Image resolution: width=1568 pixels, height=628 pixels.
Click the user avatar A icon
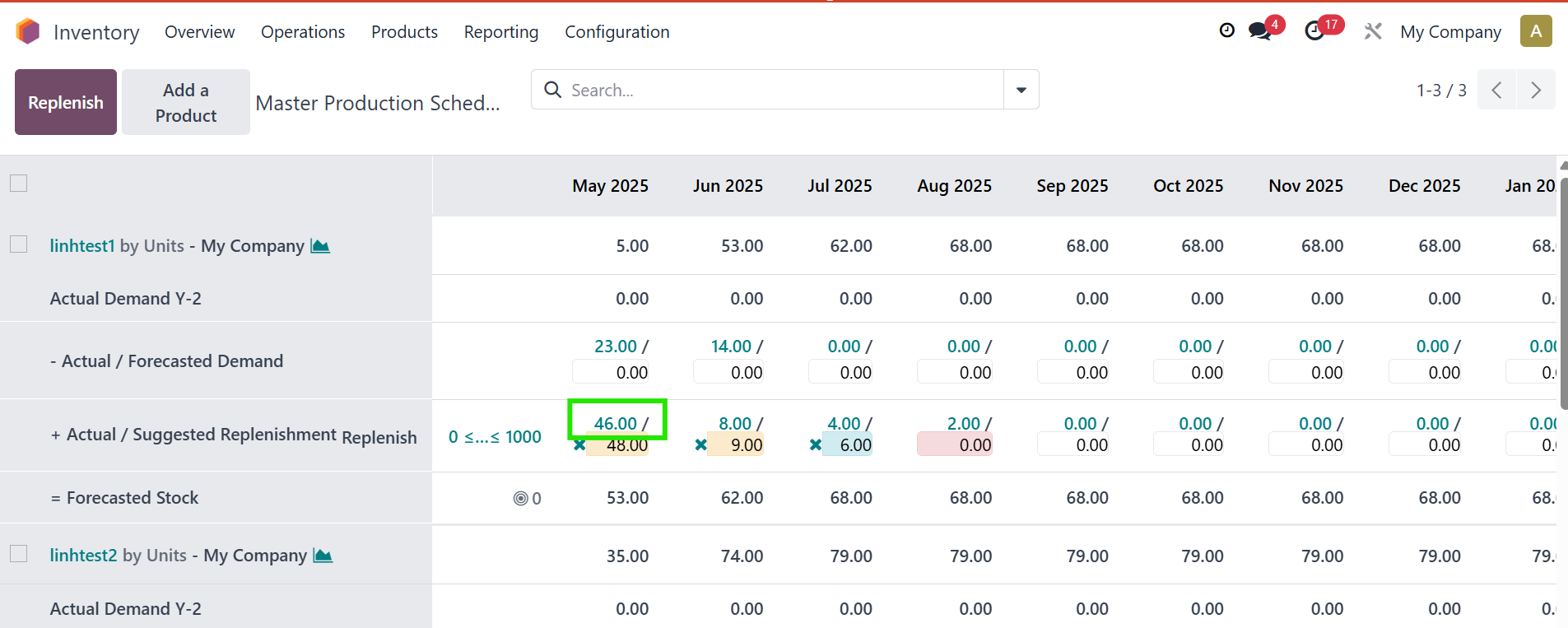click(1535, 32)
